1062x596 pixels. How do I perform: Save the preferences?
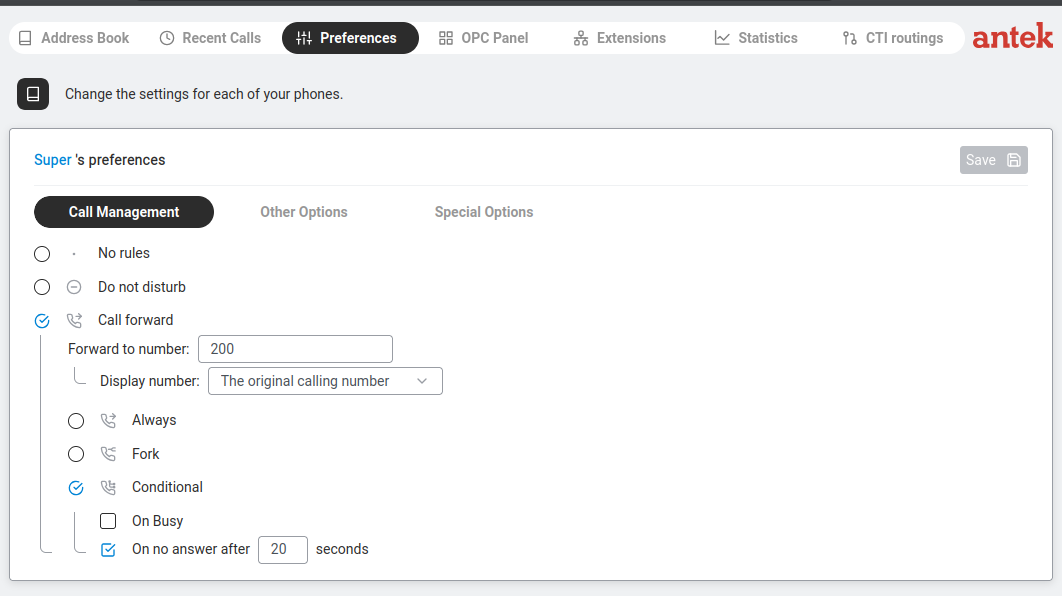click(994, 160)
